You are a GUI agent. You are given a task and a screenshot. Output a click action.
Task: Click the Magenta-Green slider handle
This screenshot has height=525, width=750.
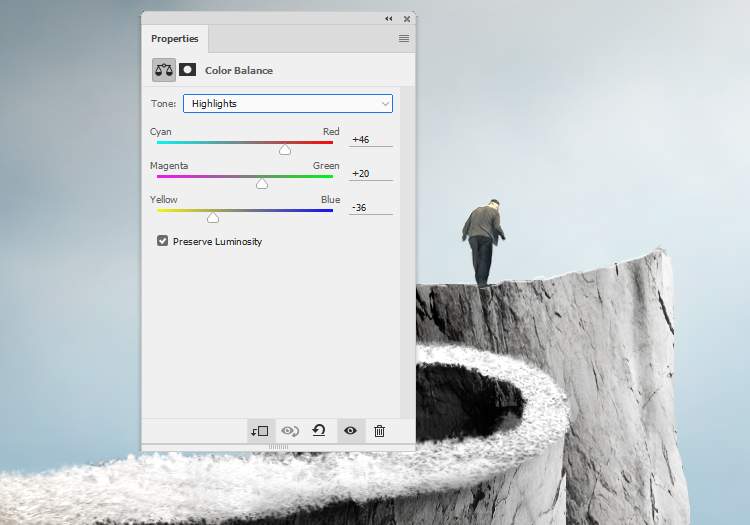coord(262,184)
